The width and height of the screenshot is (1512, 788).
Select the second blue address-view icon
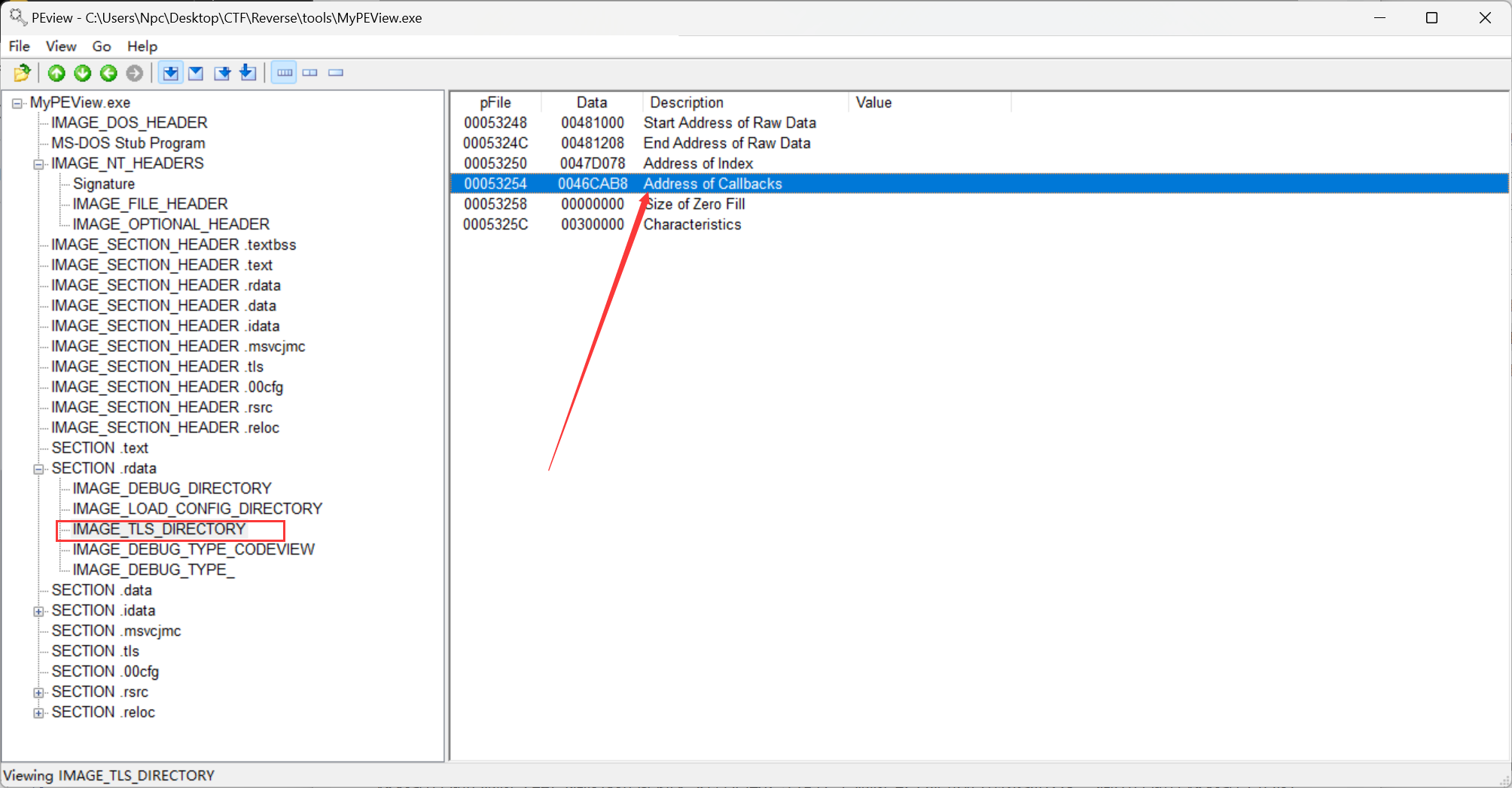[196, 73]
